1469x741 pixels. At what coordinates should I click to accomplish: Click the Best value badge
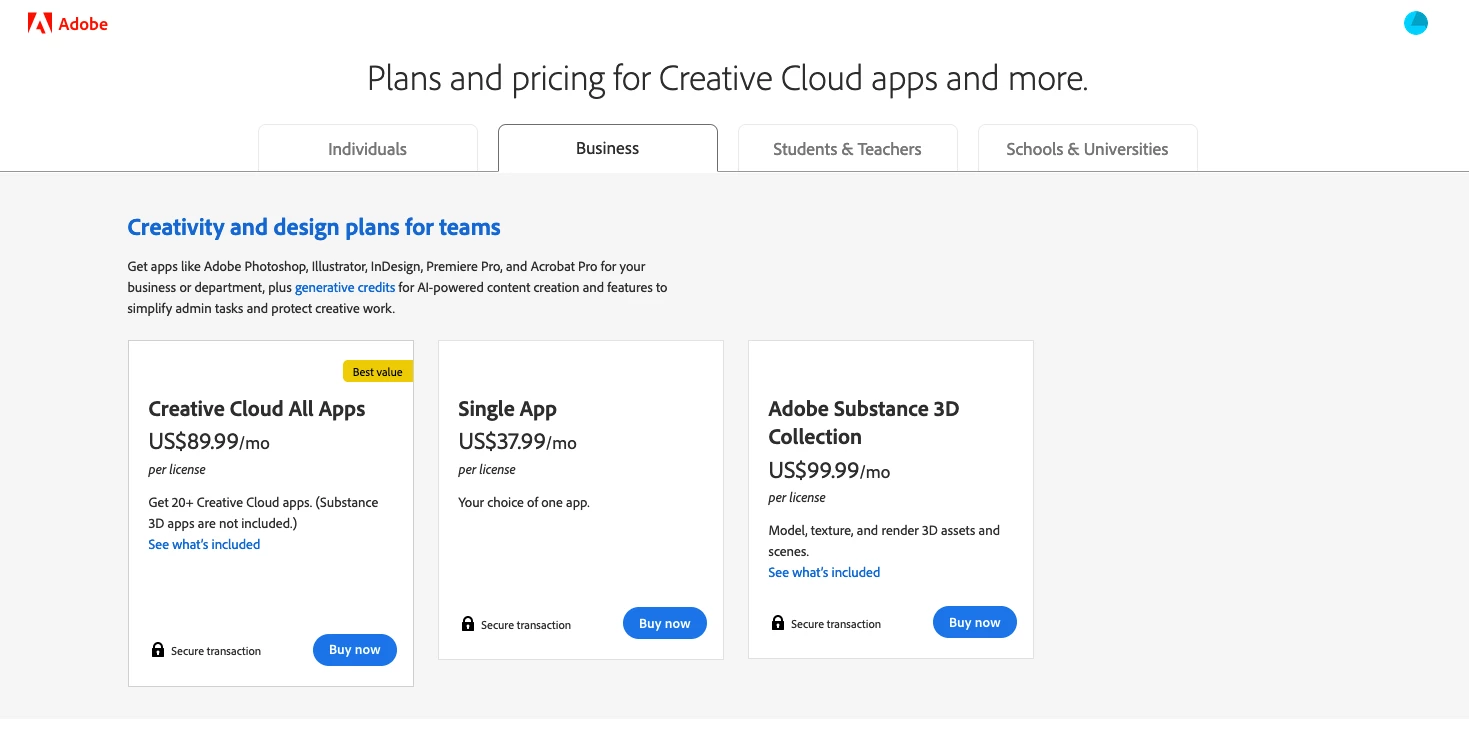pos(377,372)
